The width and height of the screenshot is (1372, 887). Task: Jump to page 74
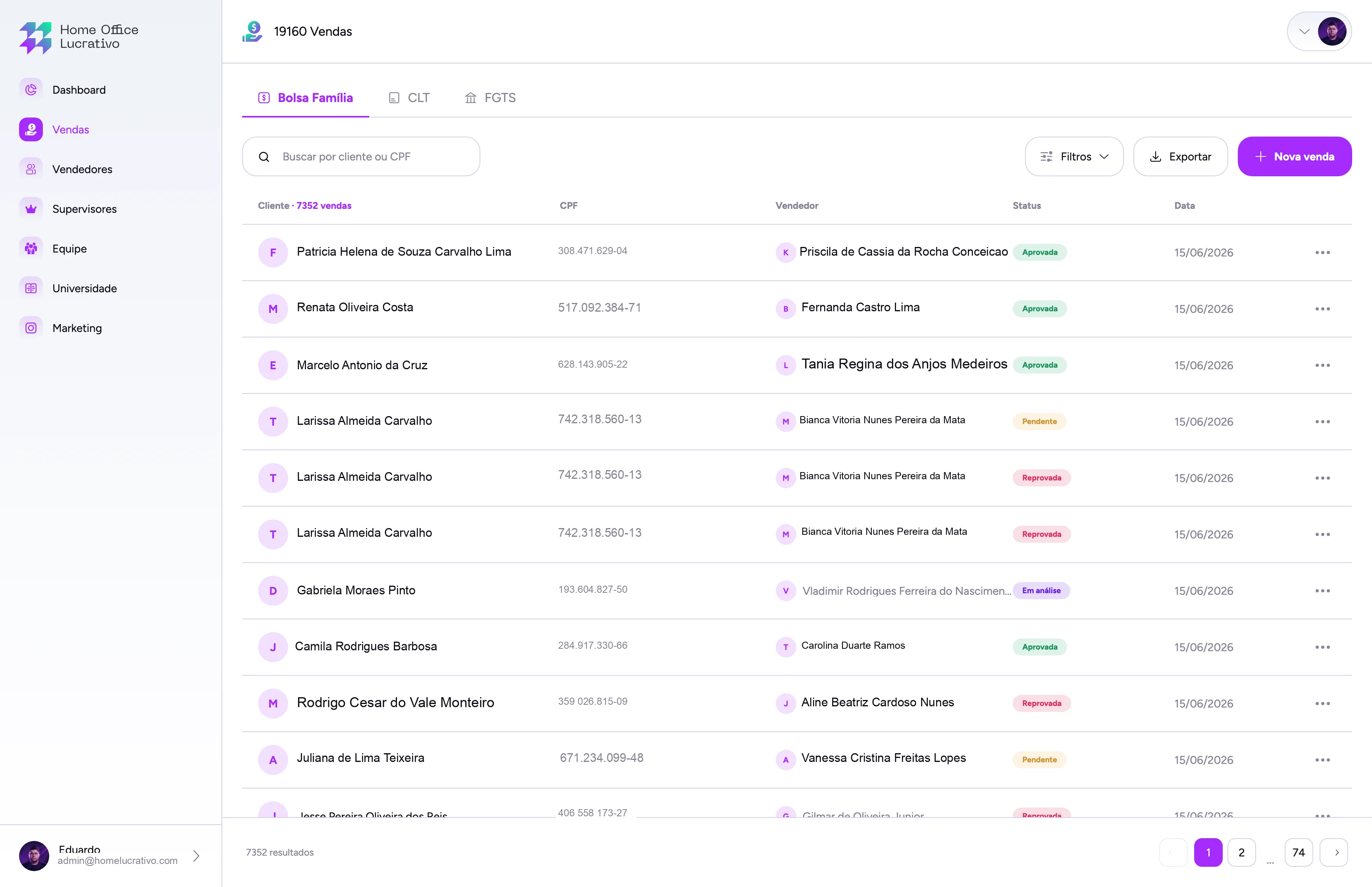pos(1298,853)
